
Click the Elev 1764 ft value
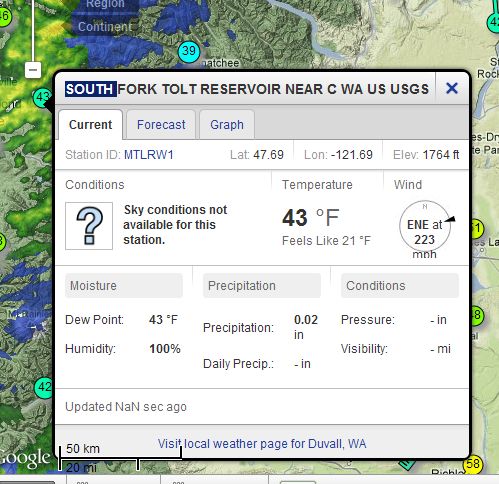click(x=441, y=155)
